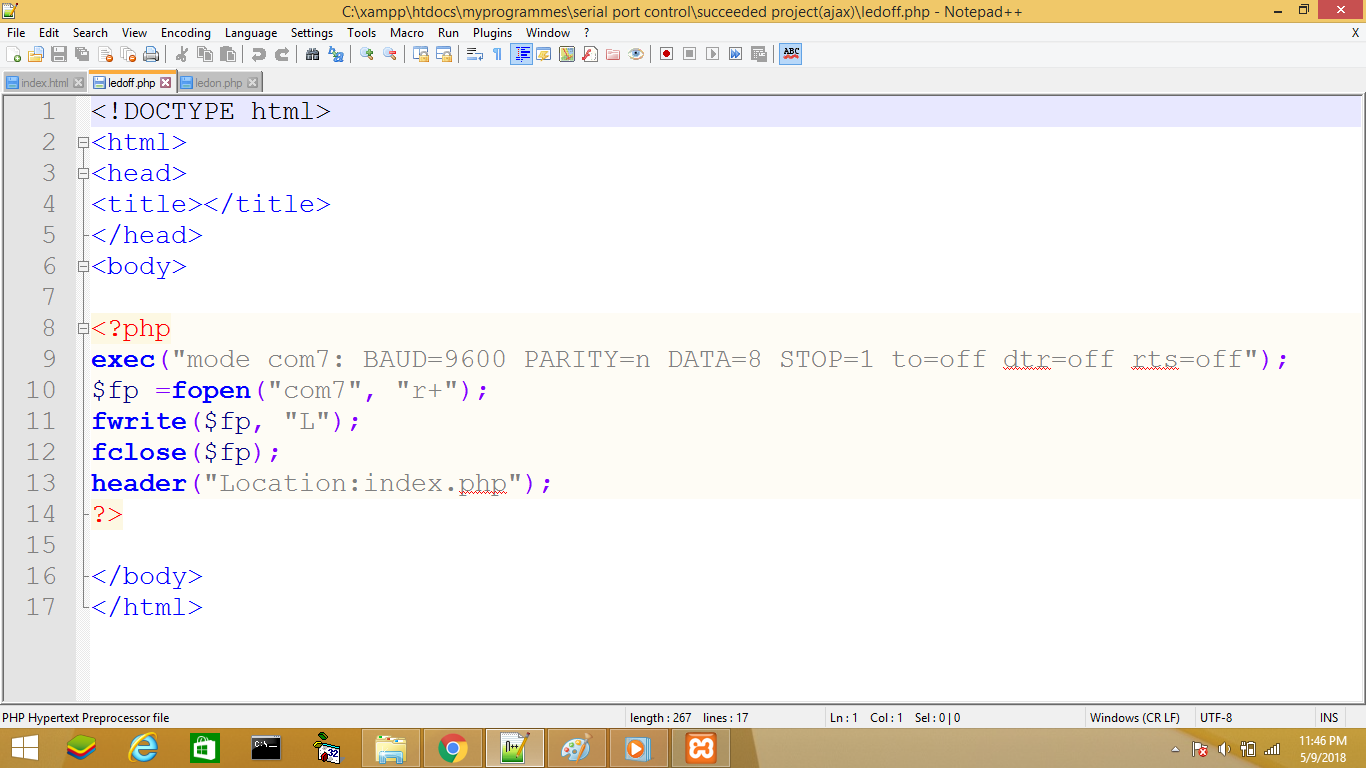Image resolution: width=1366 pixels, height=768 pixels.
Task: Click the Paste clipboard icon
Action: (x=227, y=54)
